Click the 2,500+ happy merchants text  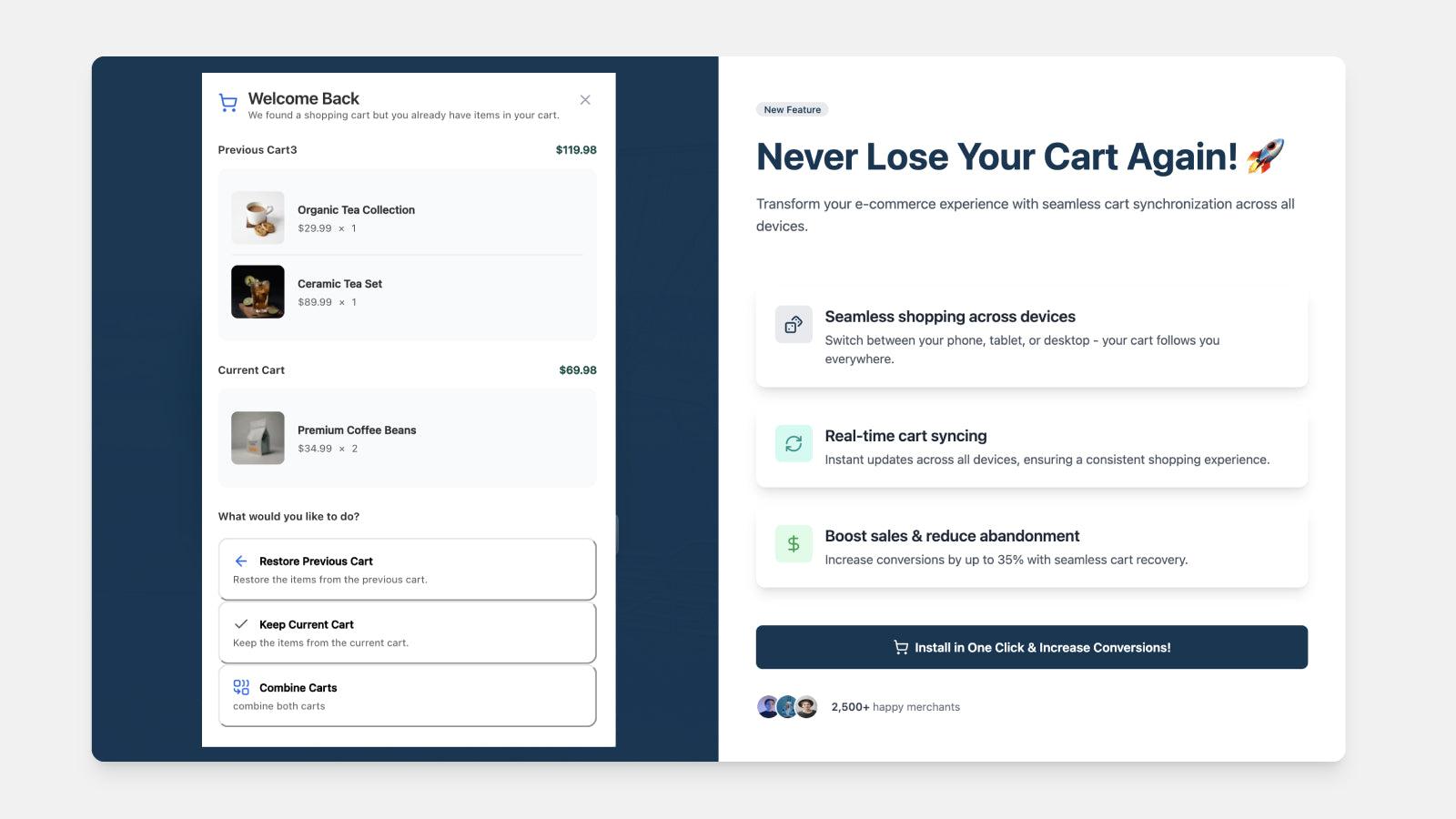click(895, 706)
